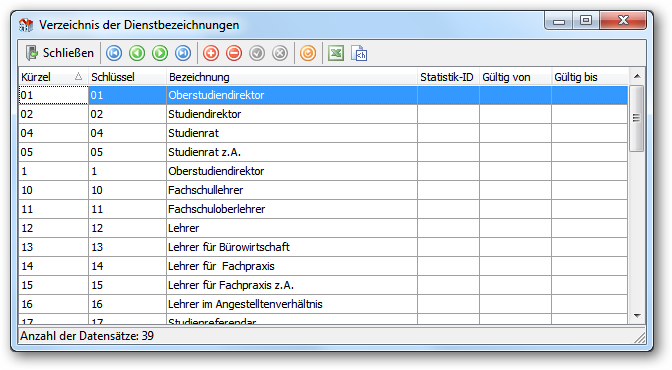Minimize the Dienstbezeichnungen window
672x370 pixels.
[559, 21]
